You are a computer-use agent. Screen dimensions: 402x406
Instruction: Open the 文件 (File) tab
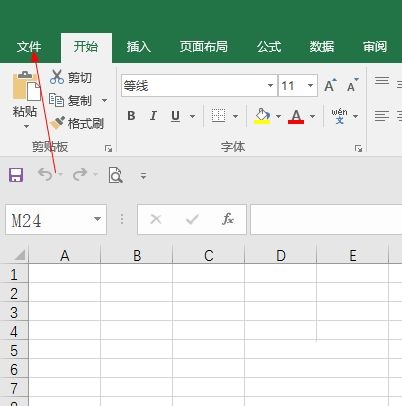click(29, 47)
